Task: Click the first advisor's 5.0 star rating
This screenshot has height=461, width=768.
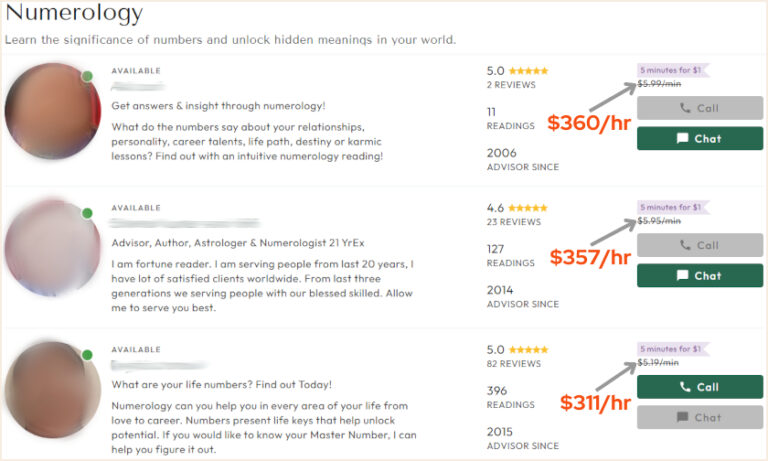Action: (528, 71)
